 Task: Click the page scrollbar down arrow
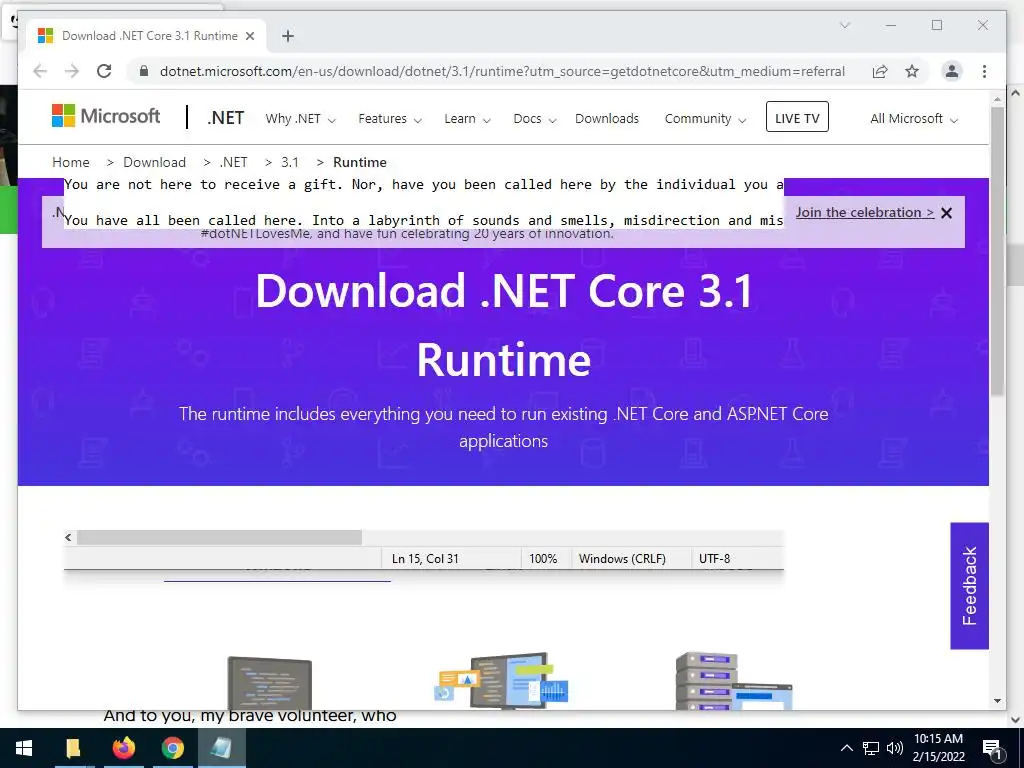point(997,701)
